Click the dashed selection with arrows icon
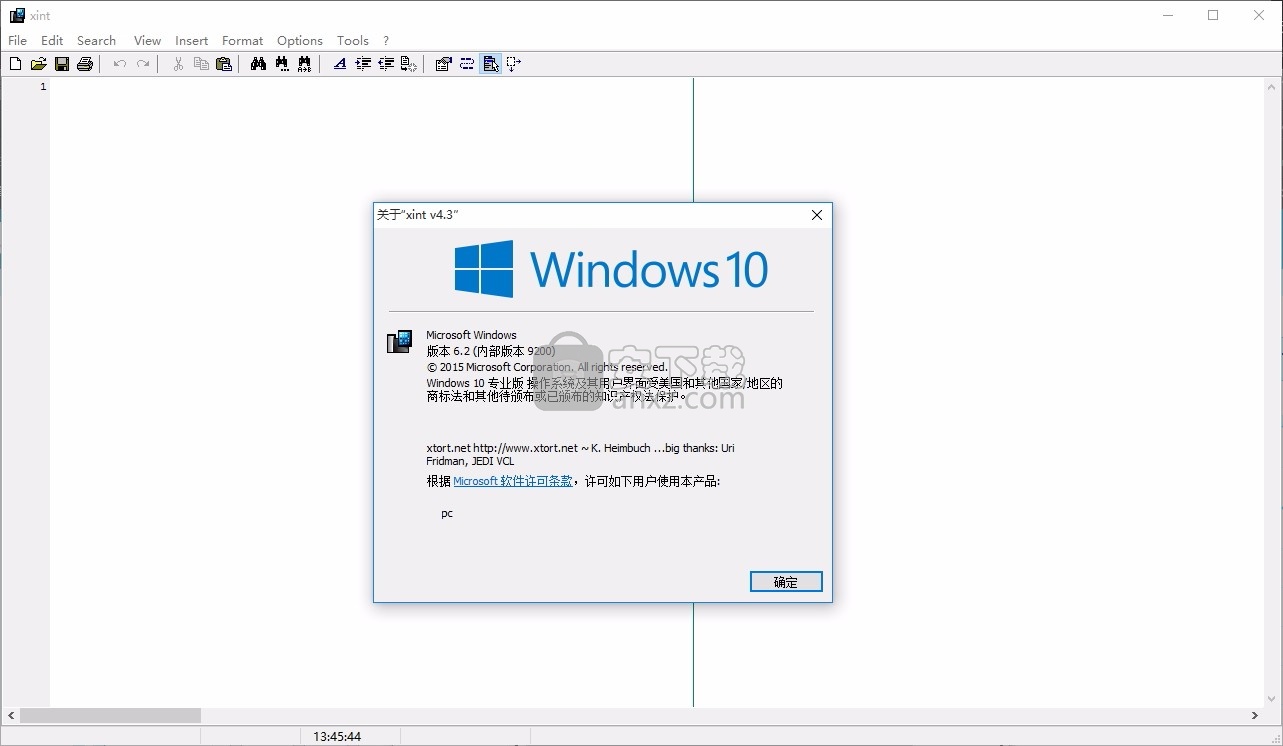Viewport: 1283px width, 746px height. (514, 64)
